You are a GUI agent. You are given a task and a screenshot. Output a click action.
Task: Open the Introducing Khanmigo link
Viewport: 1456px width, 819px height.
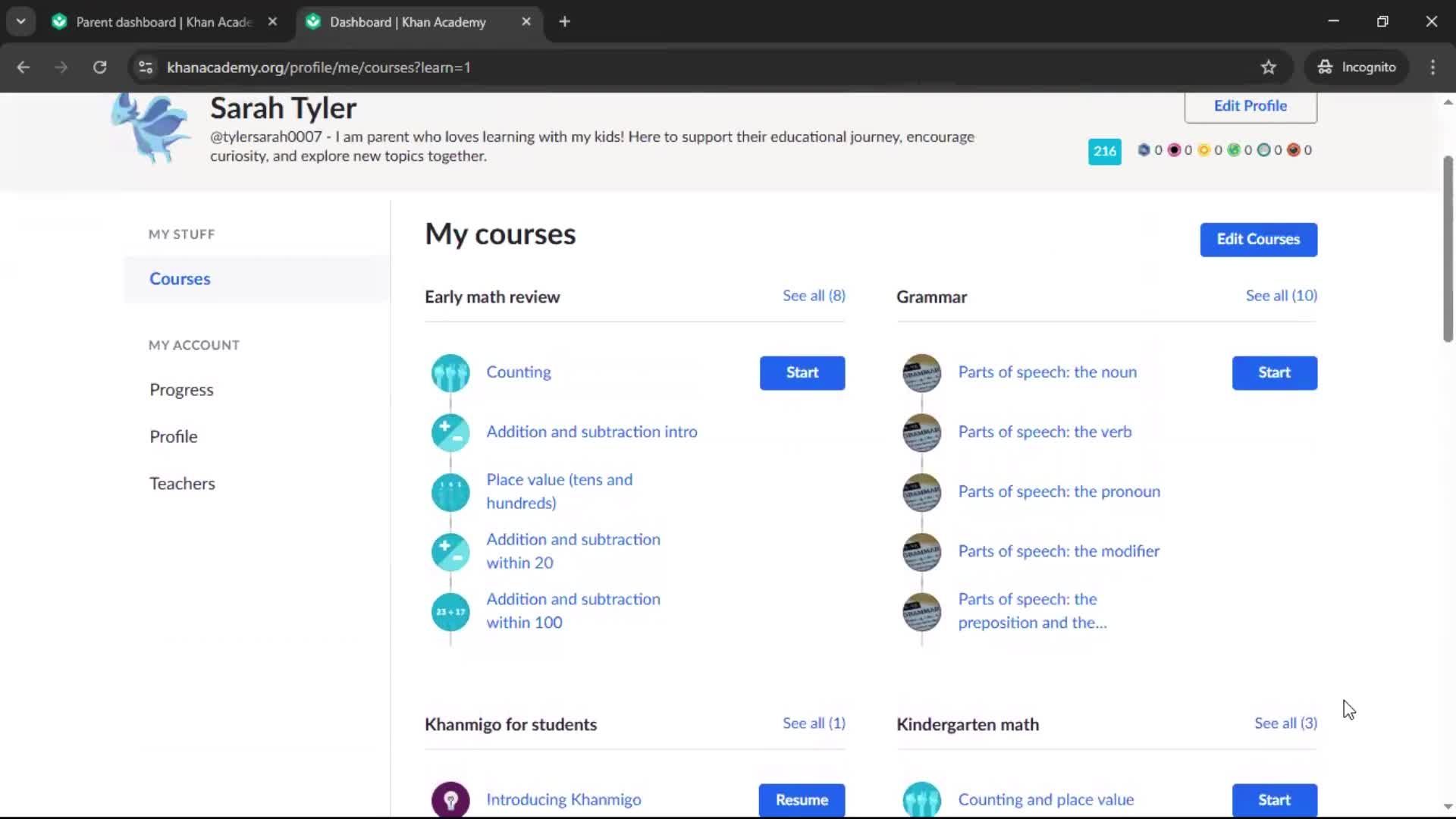[563, 800]
